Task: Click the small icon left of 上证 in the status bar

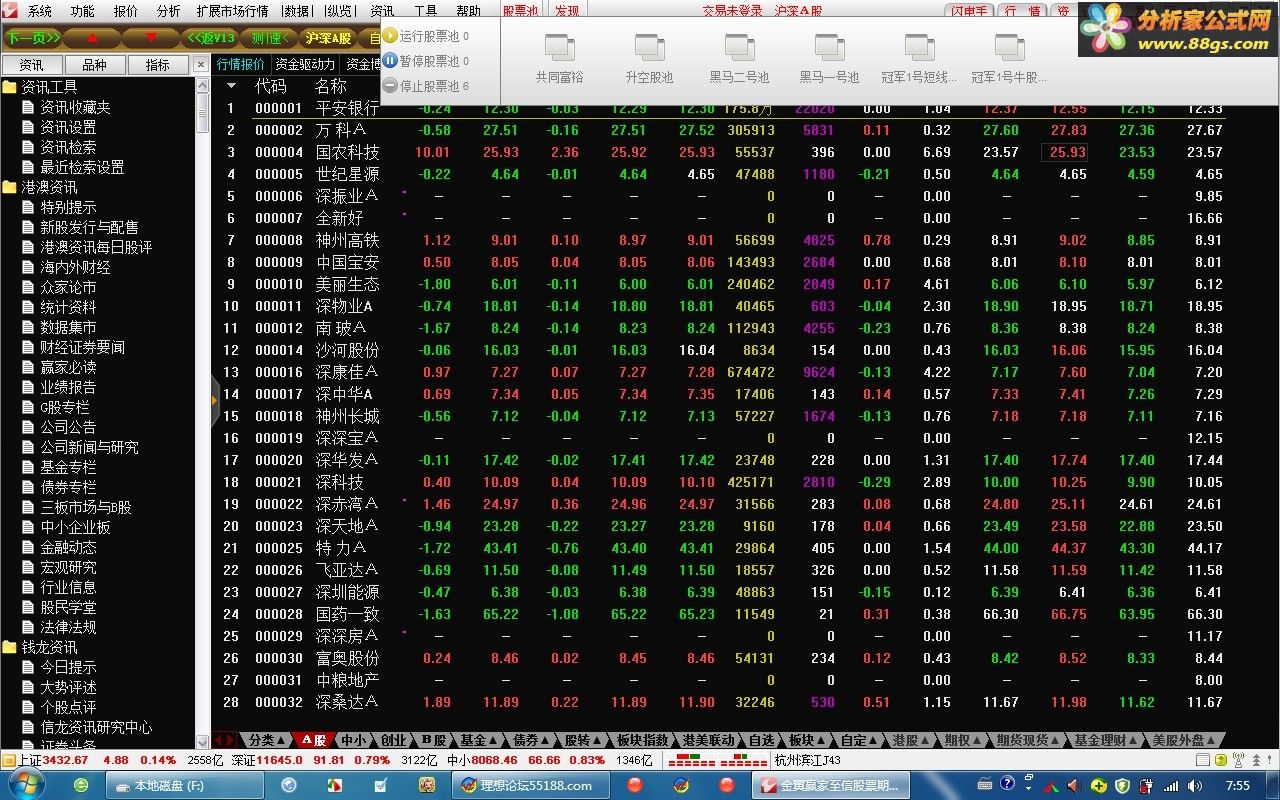Action: pyautogui.click(x=9, y=760)
